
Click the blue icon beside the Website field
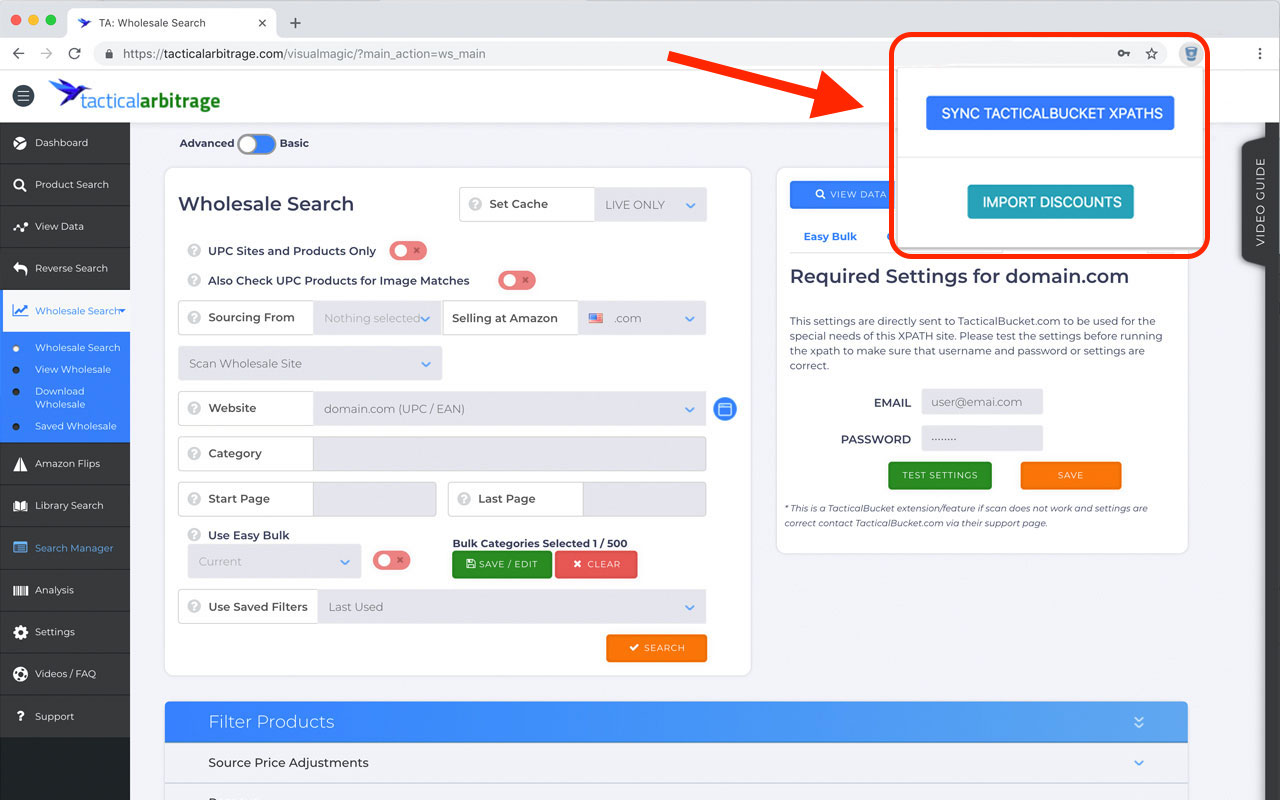coord(725,408)
